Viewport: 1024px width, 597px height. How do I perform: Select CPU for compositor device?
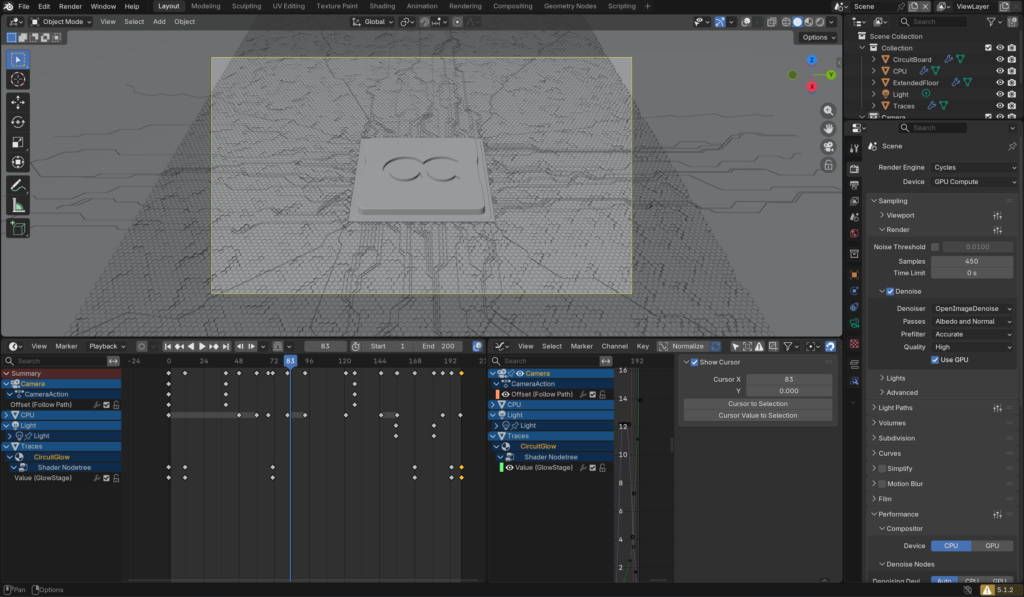click(x=951, y=546)
